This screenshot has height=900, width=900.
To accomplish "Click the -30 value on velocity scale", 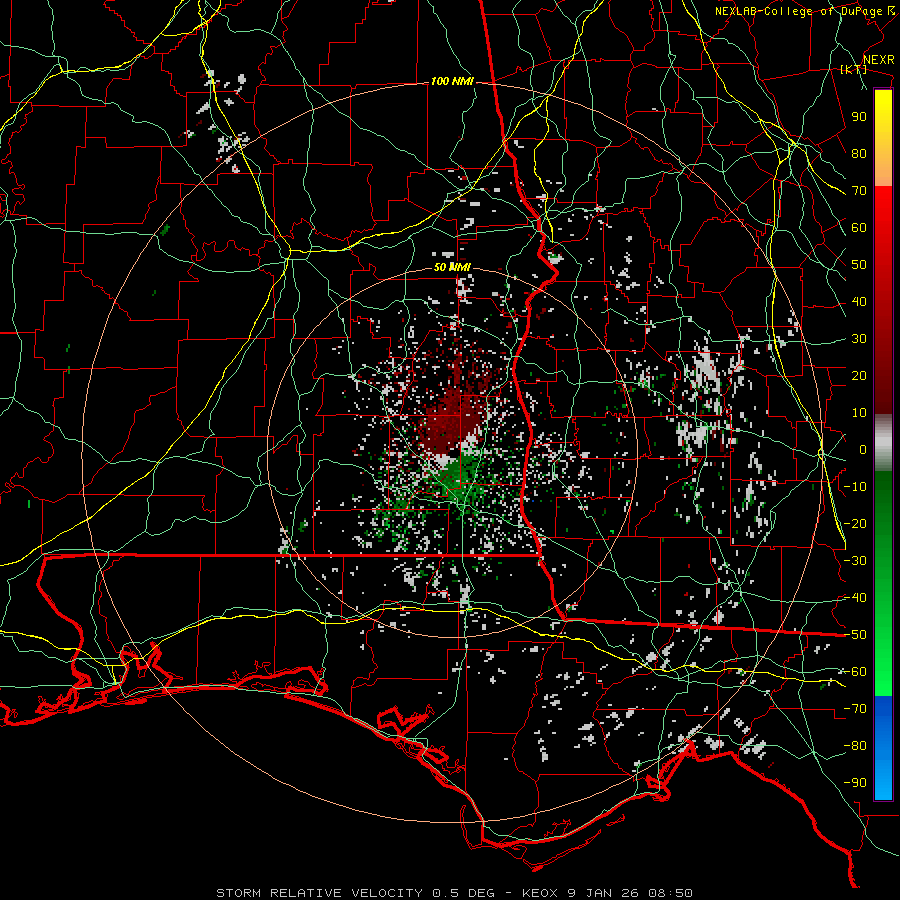I will (855, 561).
